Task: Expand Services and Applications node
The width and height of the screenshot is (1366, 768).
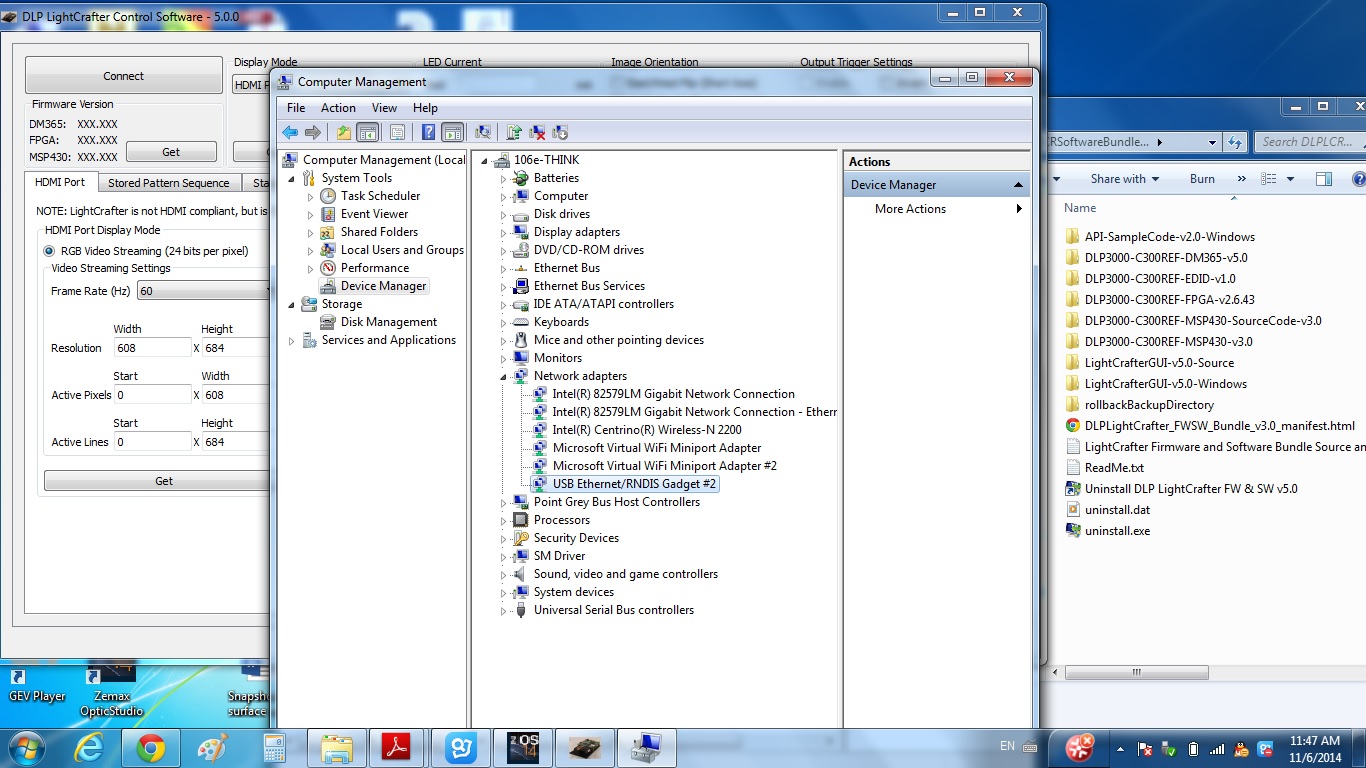Action: (x=292, y=340)
